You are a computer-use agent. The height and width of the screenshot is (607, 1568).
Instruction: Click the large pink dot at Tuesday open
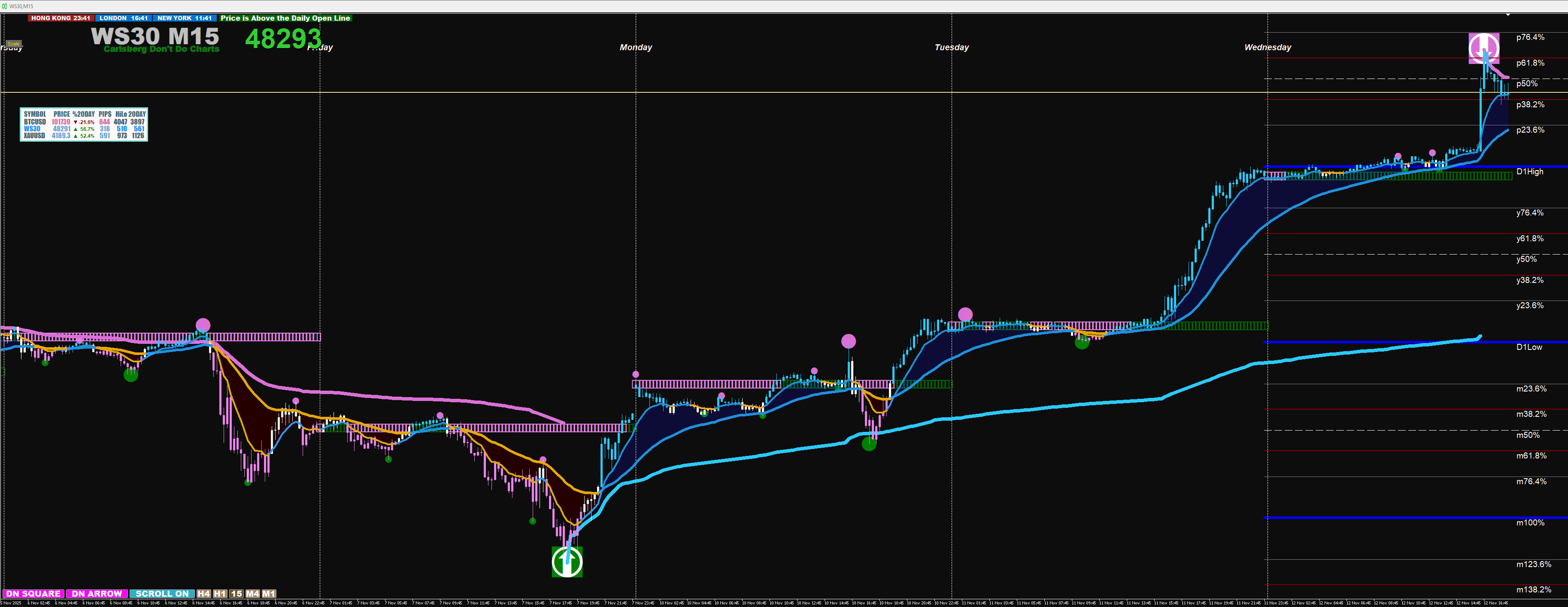coord(965,314)
